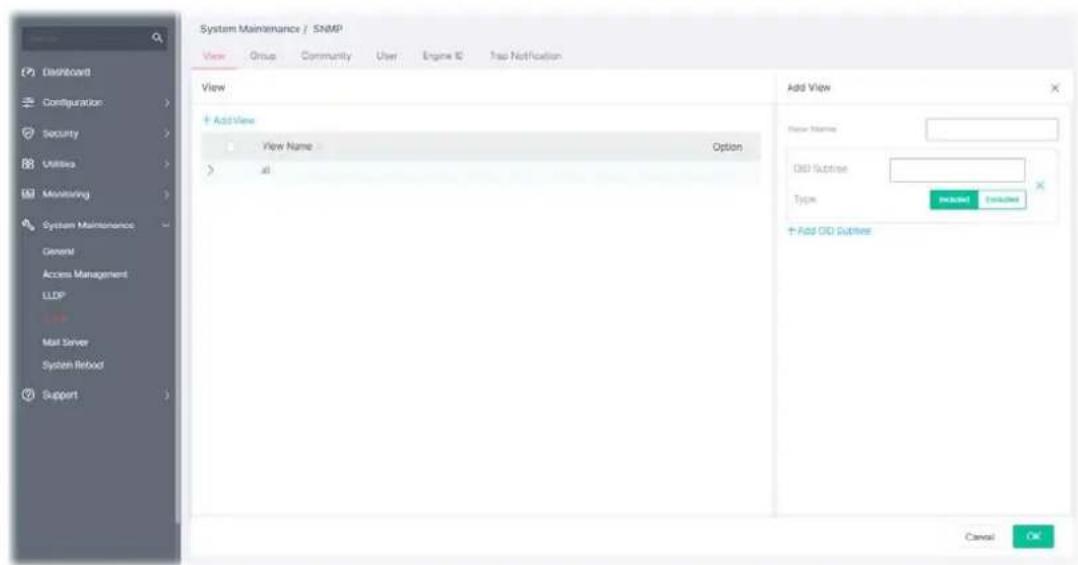
Task: Expand the Security menu chevron
Action: tap(166, 133)
